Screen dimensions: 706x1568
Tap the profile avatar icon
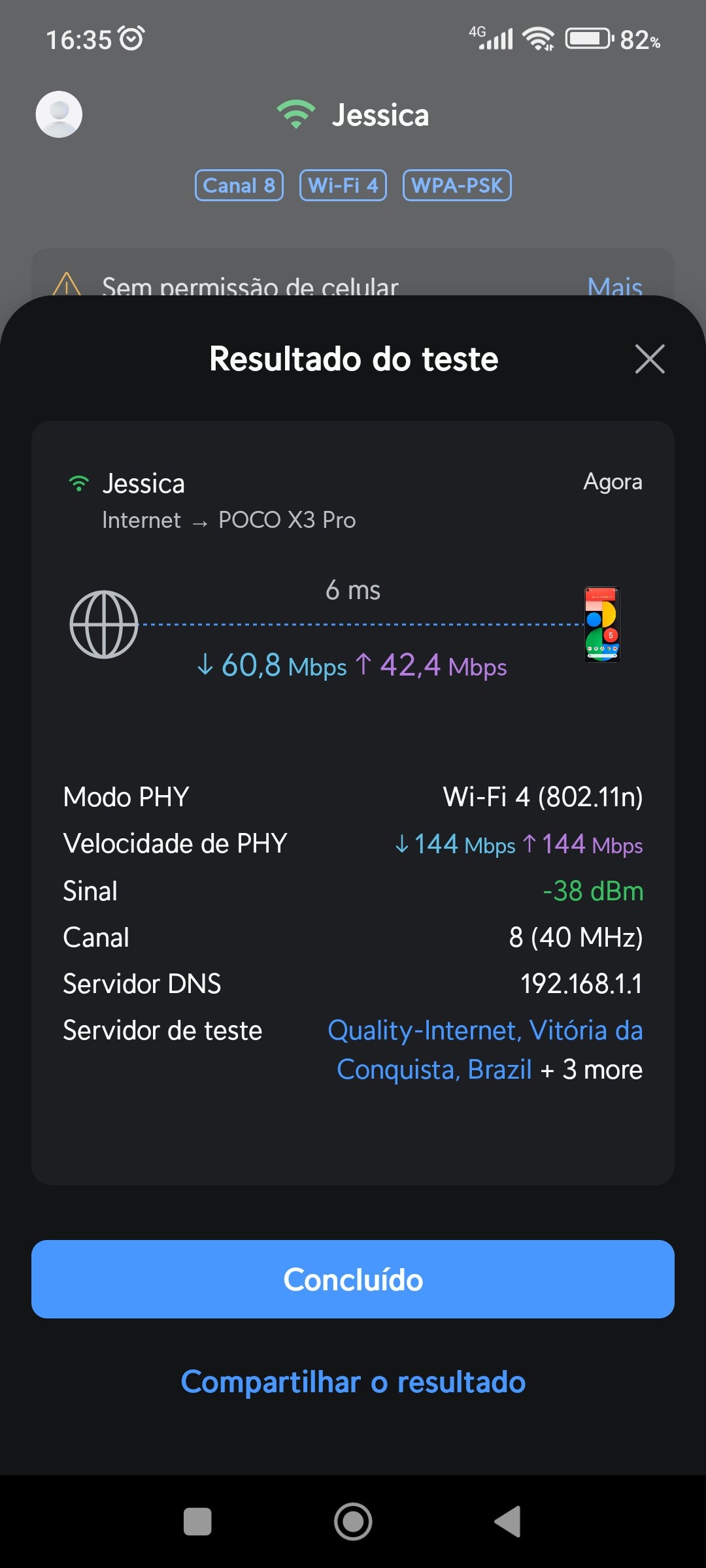coord(59,114)
